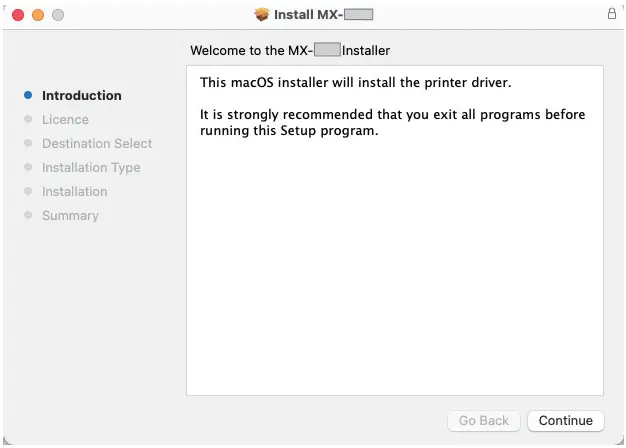Choose the Destination Select step
This screenshot has height=448, width=626.
click(x=97, y=144)
